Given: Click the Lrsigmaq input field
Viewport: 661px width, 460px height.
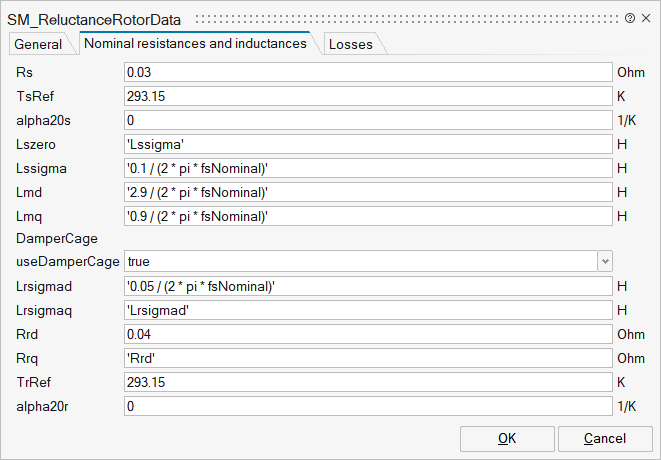Looking at the screenshot, I should (x=367, y=310).
